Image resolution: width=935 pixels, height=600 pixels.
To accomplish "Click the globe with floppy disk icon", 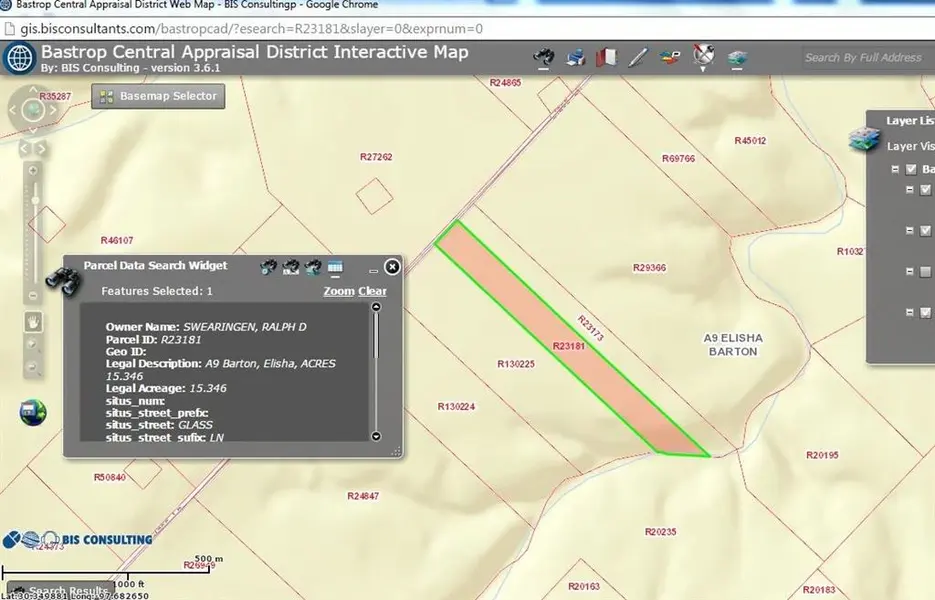I will click(33, 412).
